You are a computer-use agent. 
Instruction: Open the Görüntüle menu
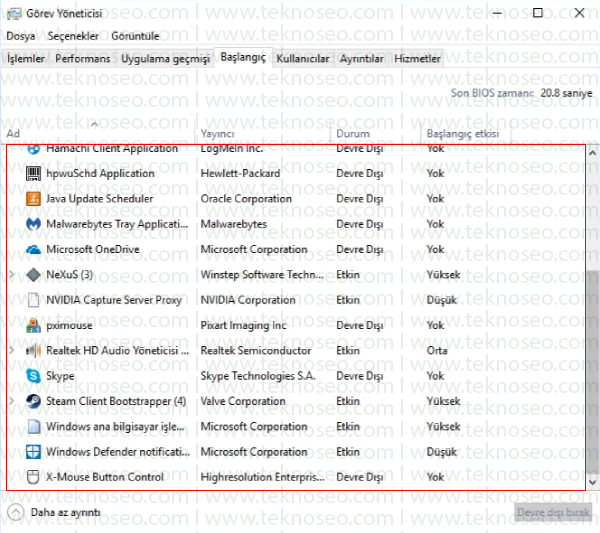coord(135,36)
